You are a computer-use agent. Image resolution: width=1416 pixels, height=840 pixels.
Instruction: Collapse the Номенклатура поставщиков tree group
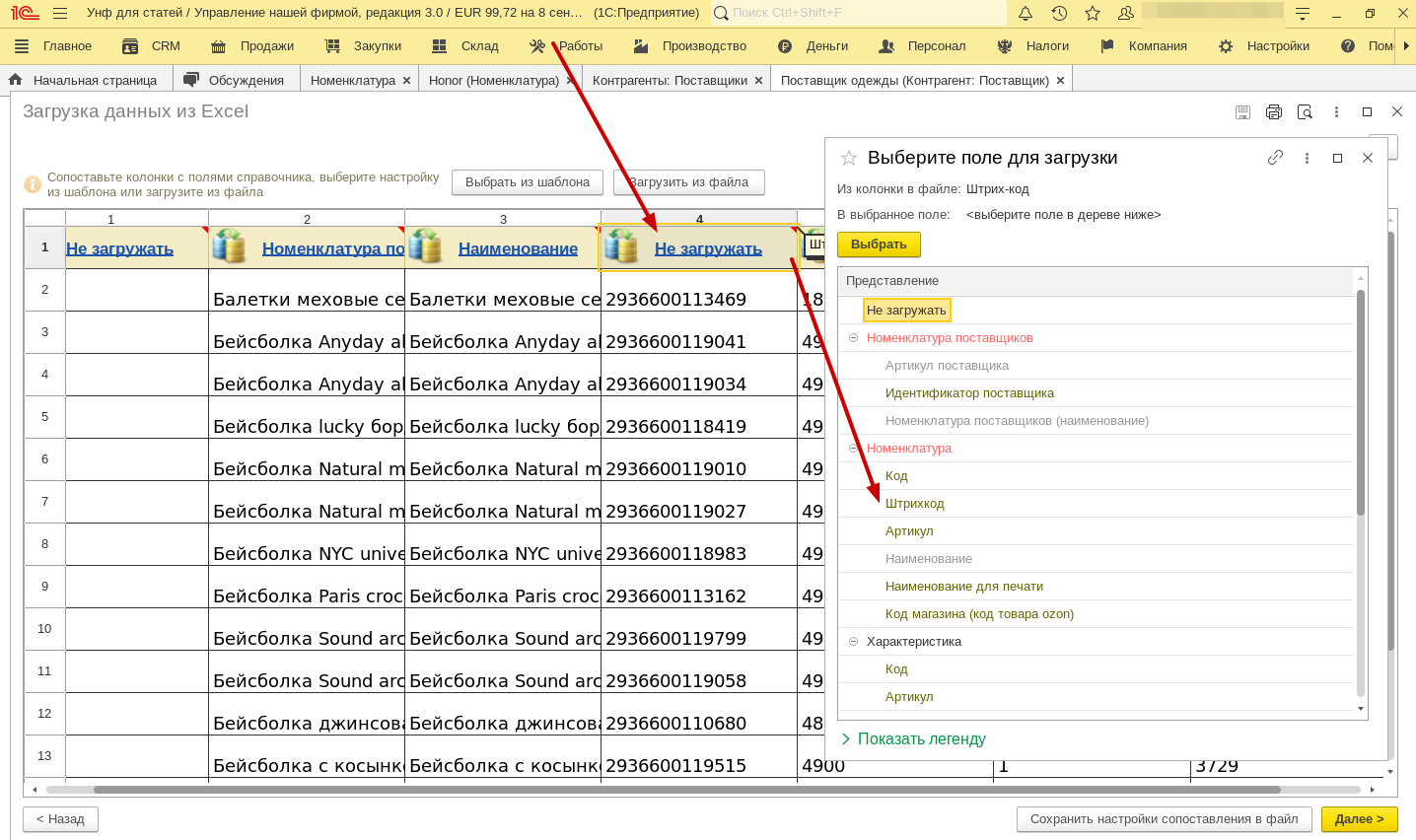[853, 338]
